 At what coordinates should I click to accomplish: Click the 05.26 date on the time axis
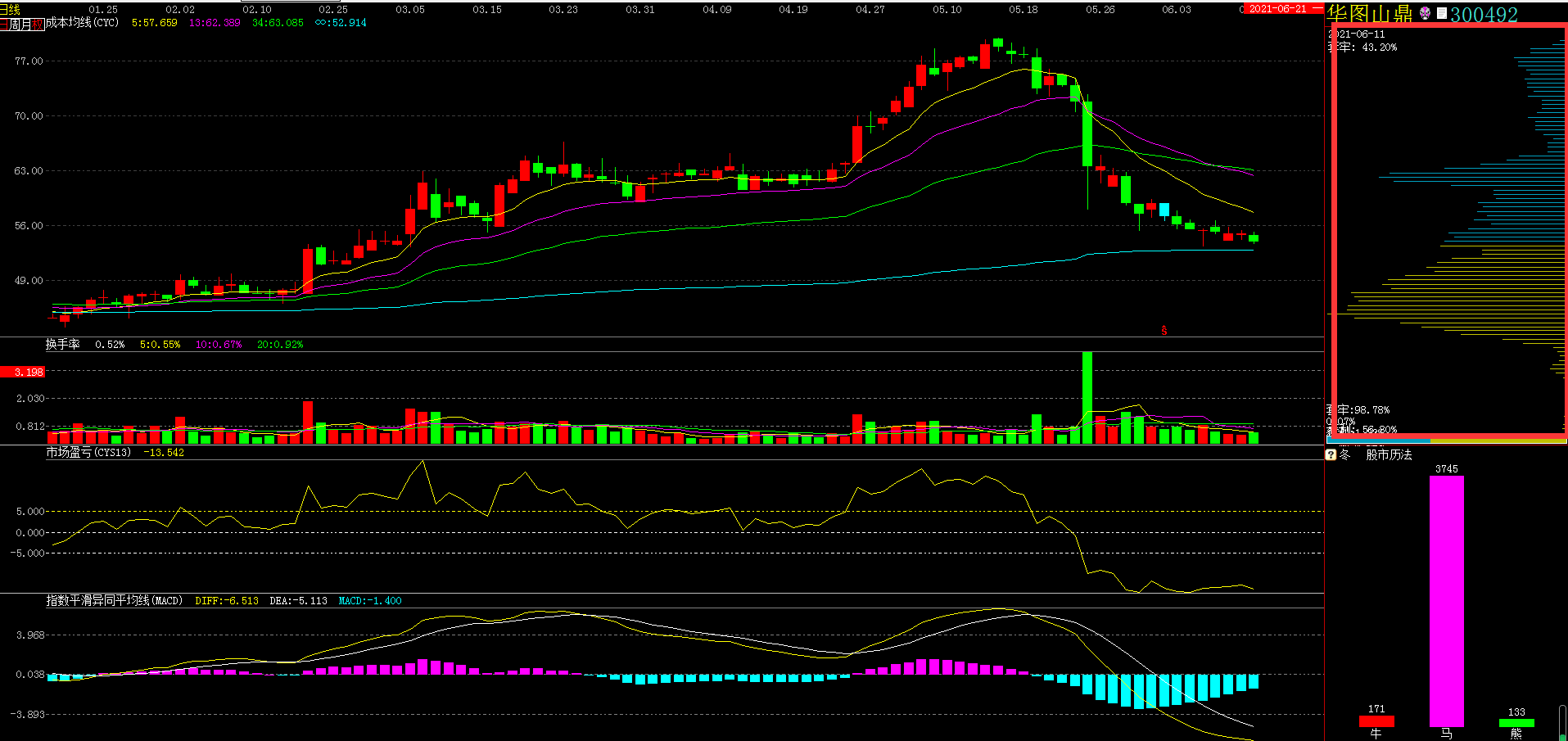[1100, 10]
